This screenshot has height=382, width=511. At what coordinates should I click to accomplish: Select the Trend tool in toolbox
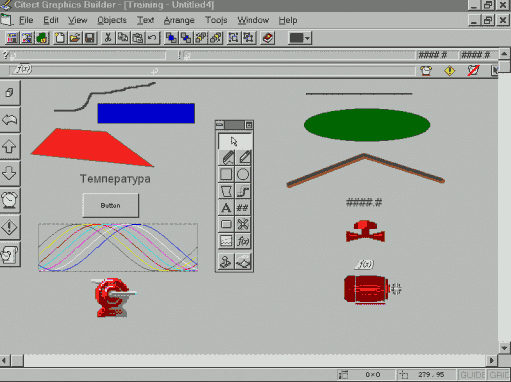click(x=227, y=241)
